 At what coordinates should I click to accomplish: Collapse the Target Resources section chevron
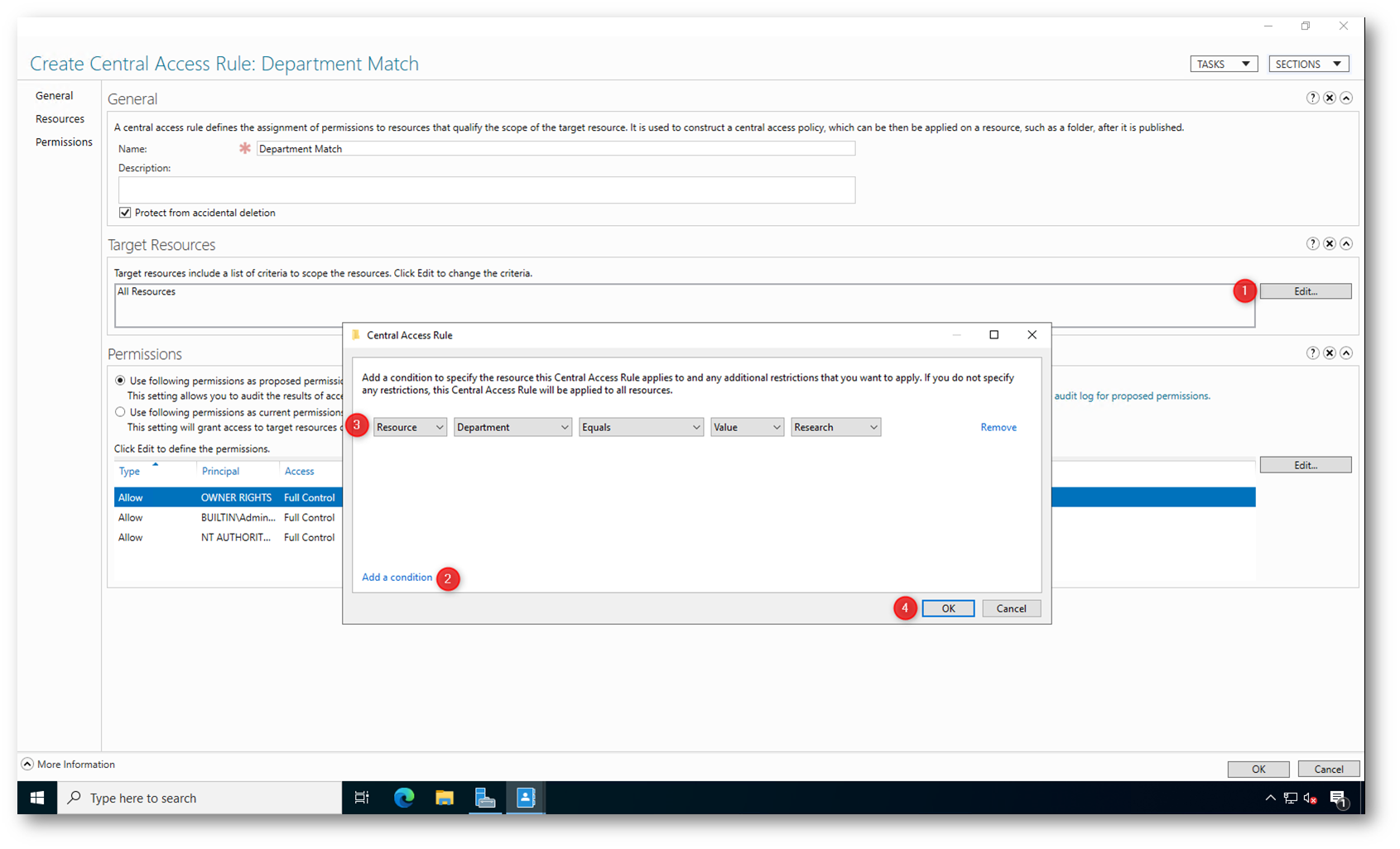point(1346,243)
